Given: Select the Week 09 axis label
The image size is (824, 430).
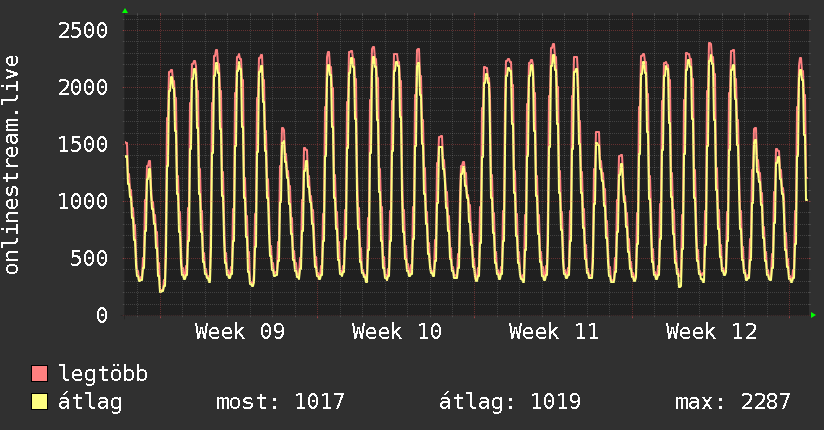Looking at the screenshot, I should (x=239, y=331).
